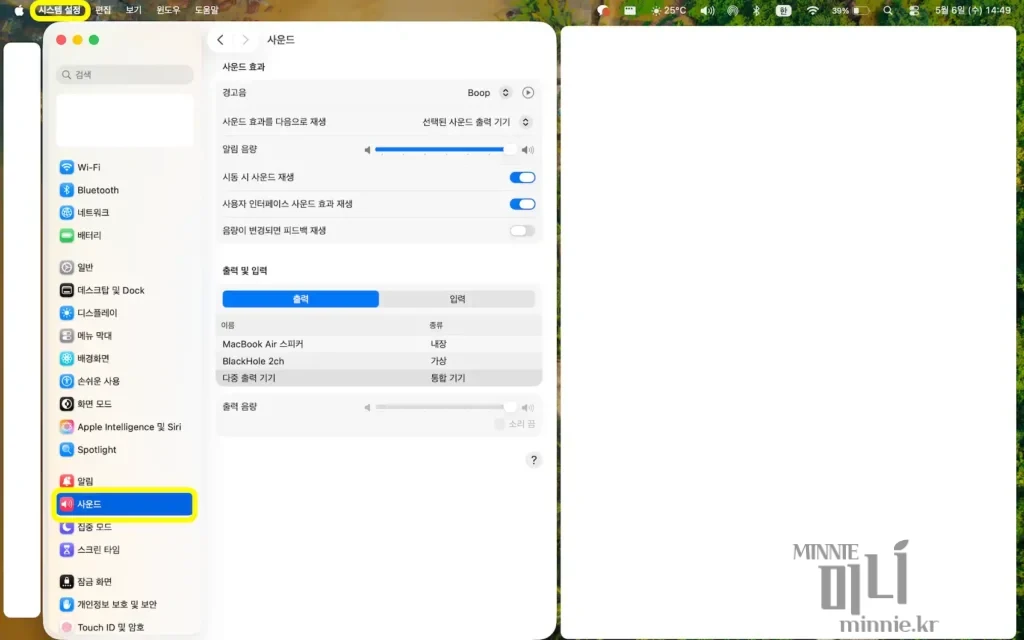This screenshot has width=1024, height=640.
Task: Open the 도움말 menu
Action: (206, 10)
